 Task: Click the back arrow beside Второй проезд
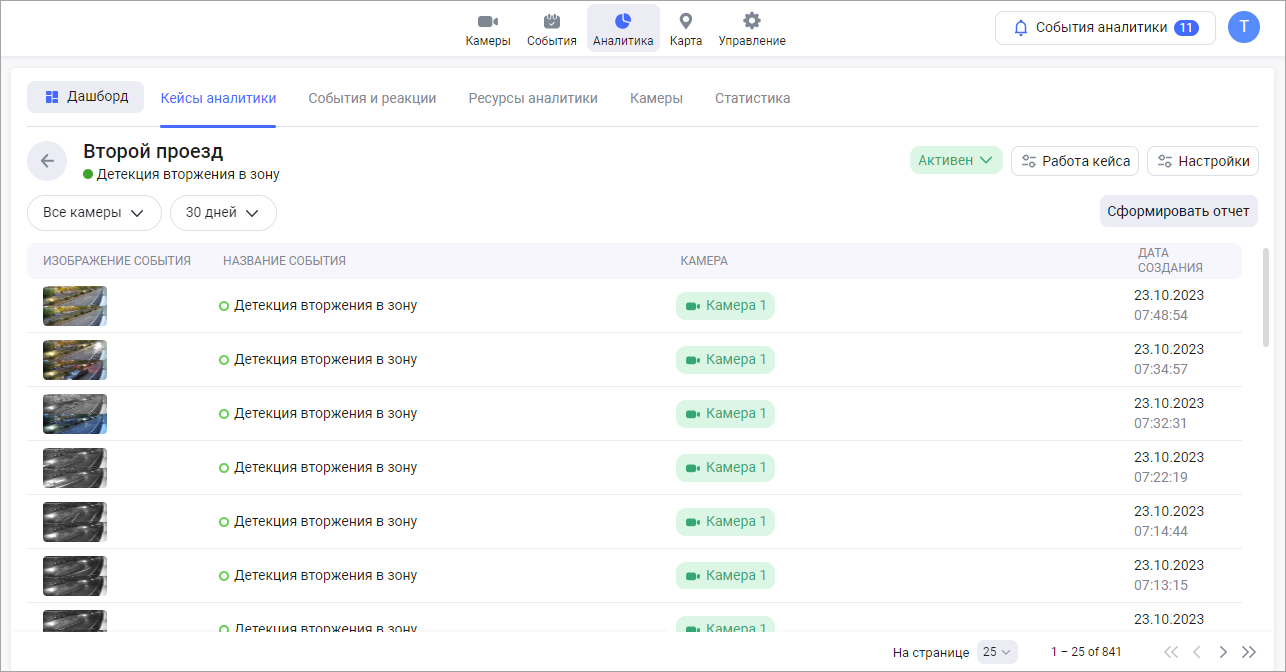[47, 161]
